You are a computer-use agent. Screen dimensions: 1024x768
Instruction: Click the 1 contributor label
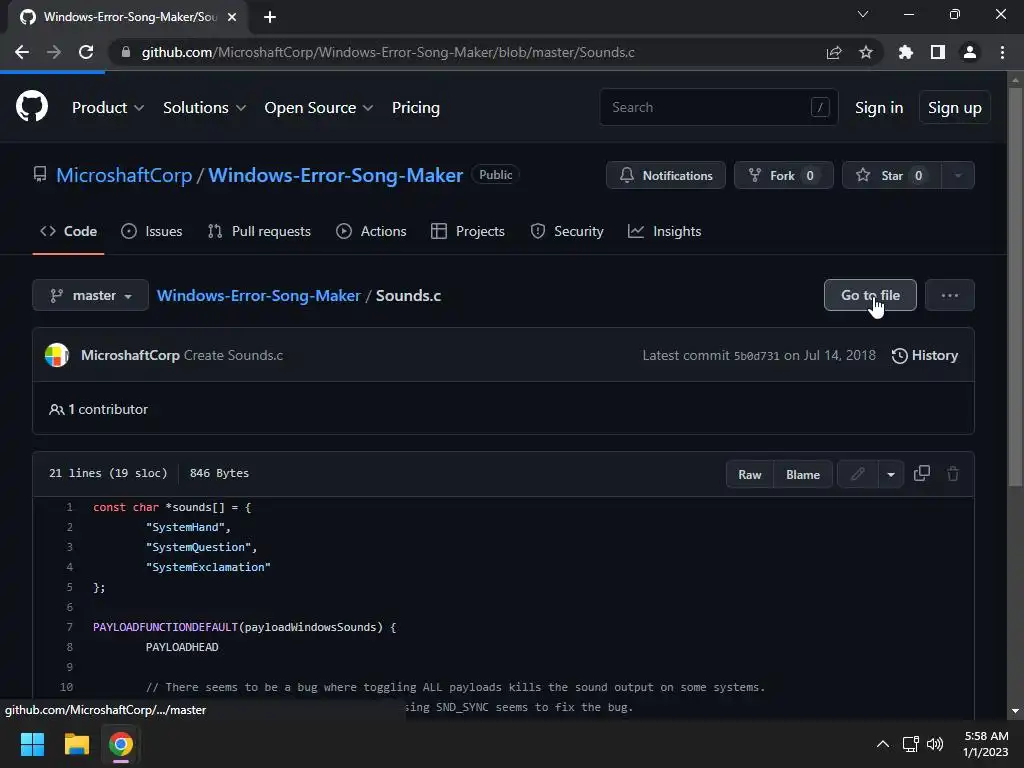pyautogui.click(x=99, y=409)
